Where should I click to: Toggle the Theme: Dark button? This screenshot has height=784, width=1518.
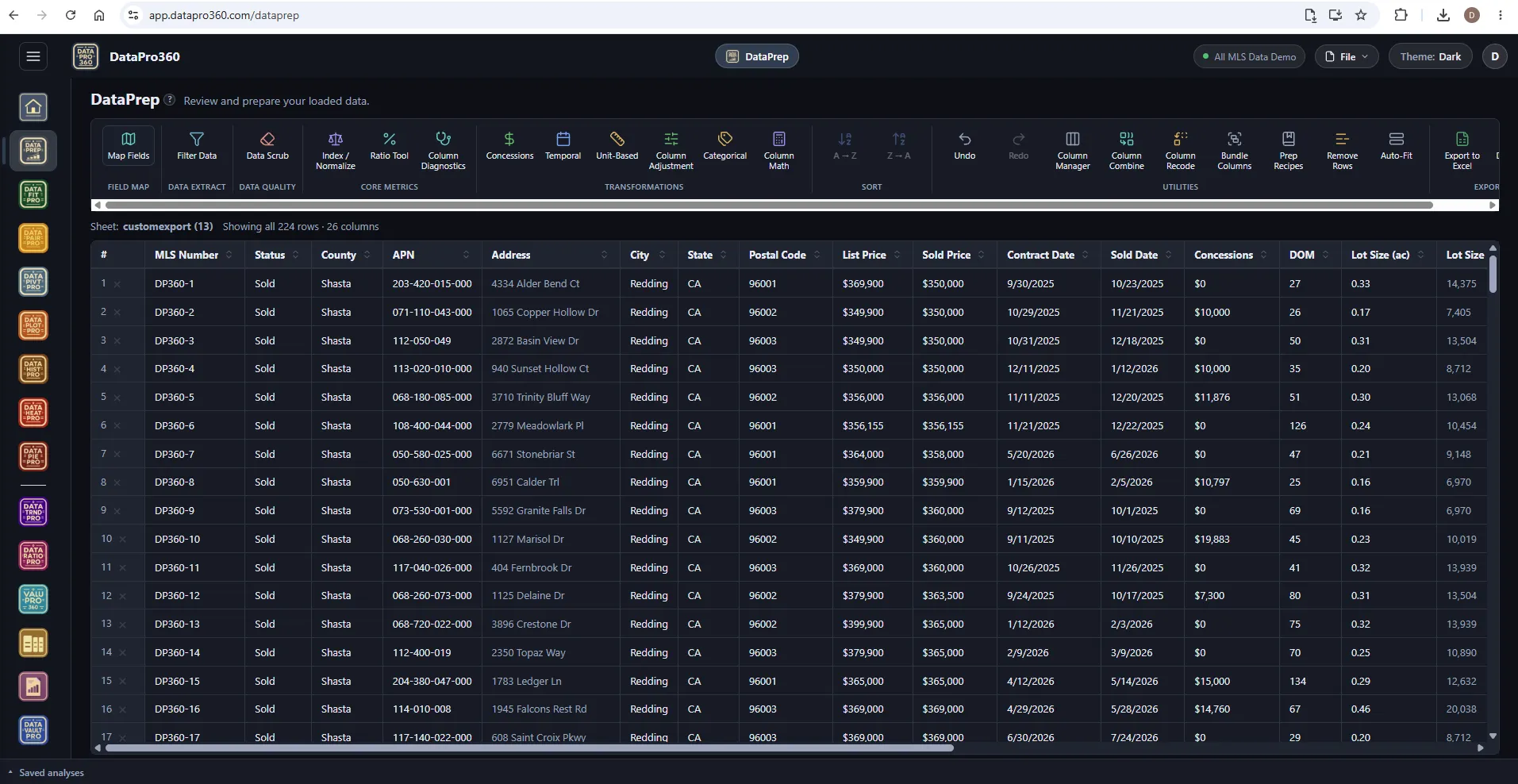click(x=1430, y=56)
